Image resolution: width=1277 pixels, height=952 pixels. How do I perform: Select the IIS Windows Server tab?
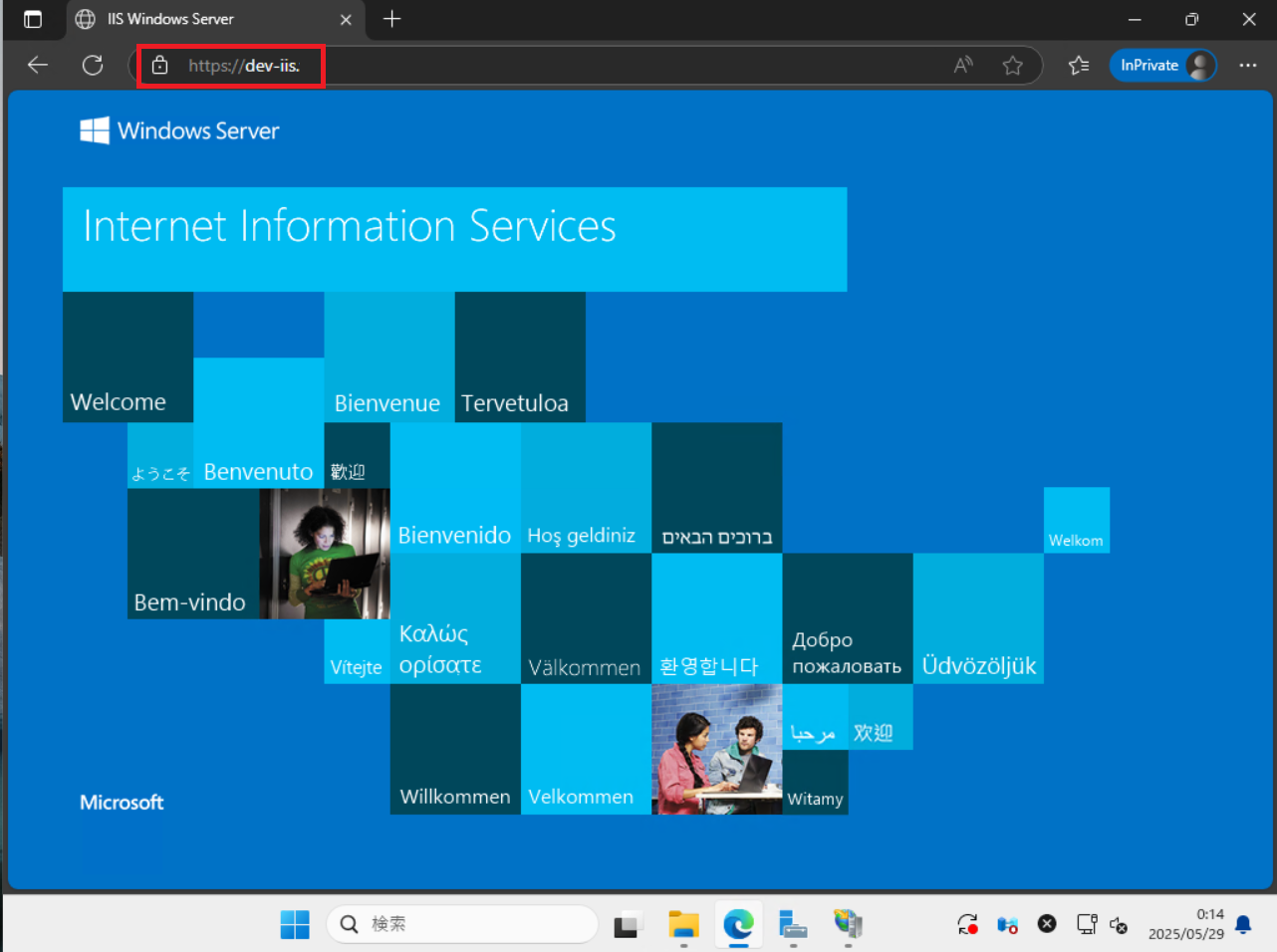click(x=214, y=19)
